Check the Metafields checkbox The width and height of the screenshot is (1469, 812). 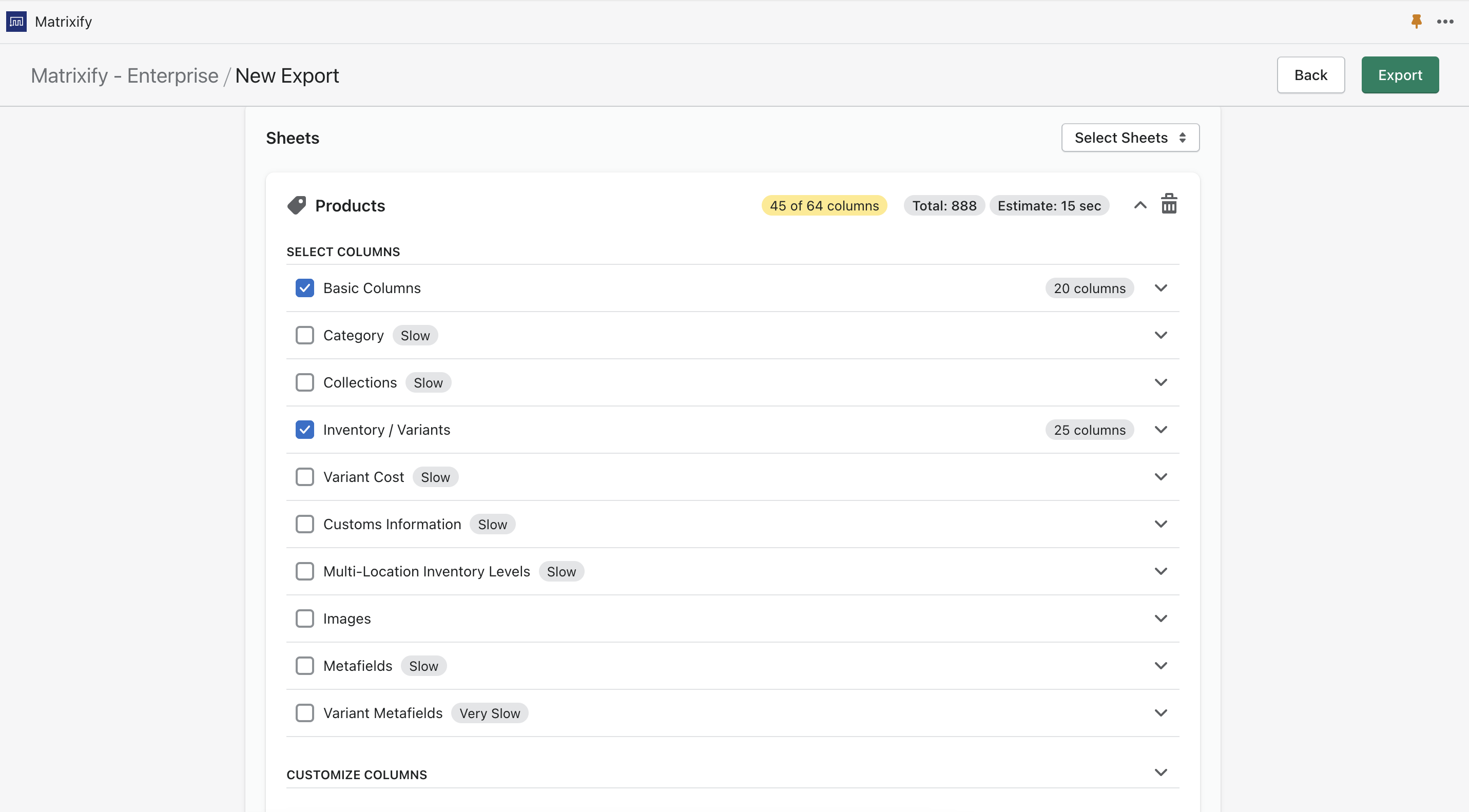click(304, 665)
